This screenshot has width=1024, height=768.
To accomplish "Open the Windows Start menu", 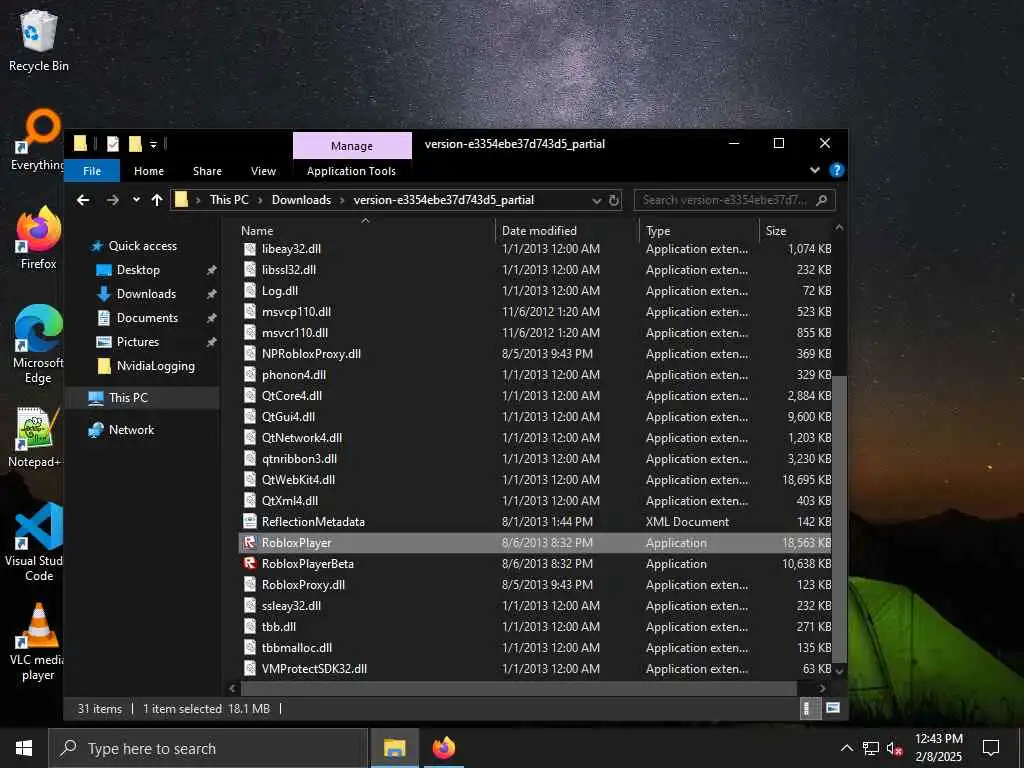I will coord(24,748).
